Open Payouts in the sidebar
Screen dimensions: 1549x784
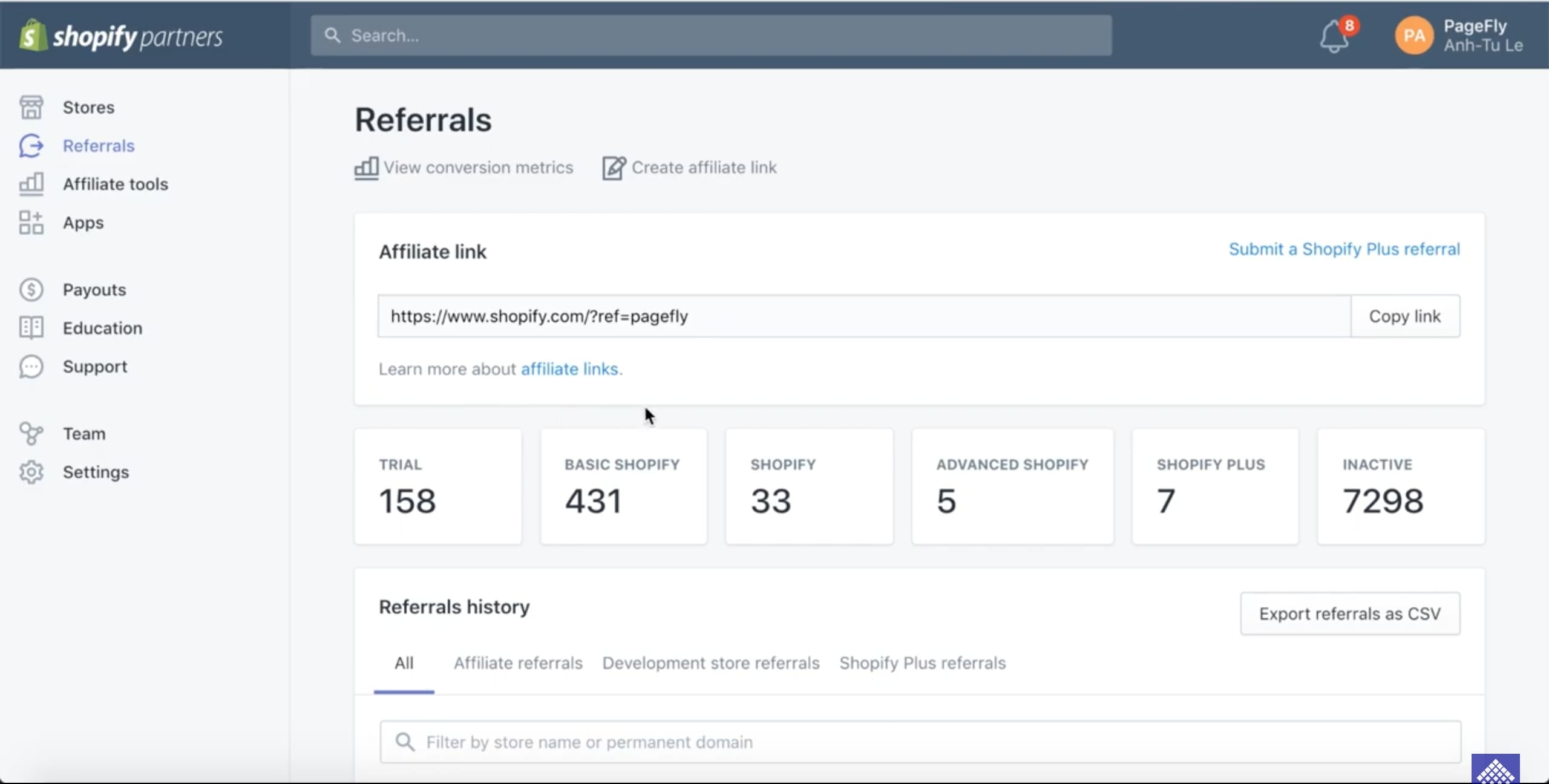[x=94, y=290]
